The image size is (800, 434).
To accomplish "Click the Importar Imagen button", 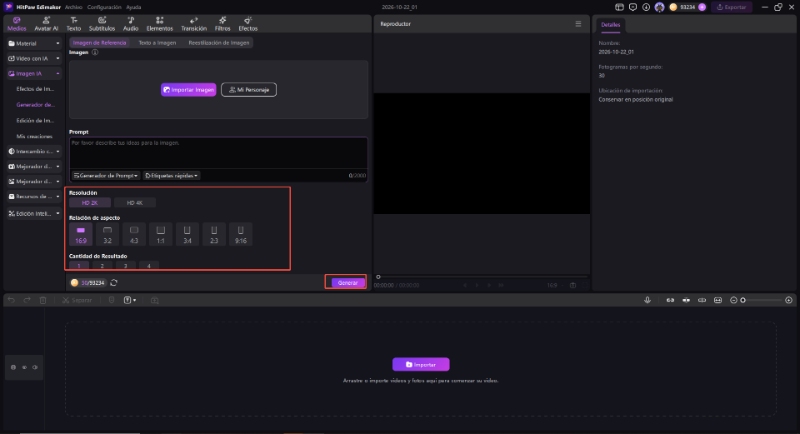I will [x=188, y=90].
